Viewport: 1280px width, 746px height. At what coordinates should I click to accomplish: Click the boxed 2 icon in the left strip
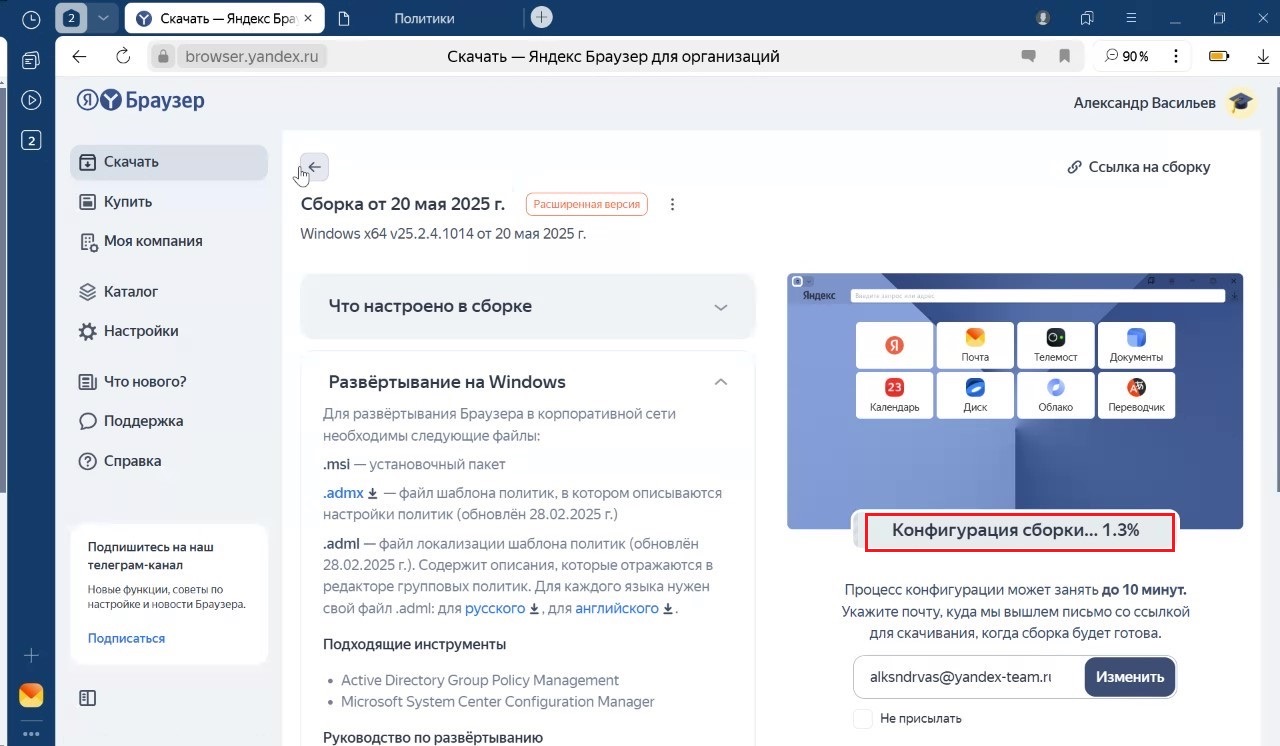click(31, 140)
